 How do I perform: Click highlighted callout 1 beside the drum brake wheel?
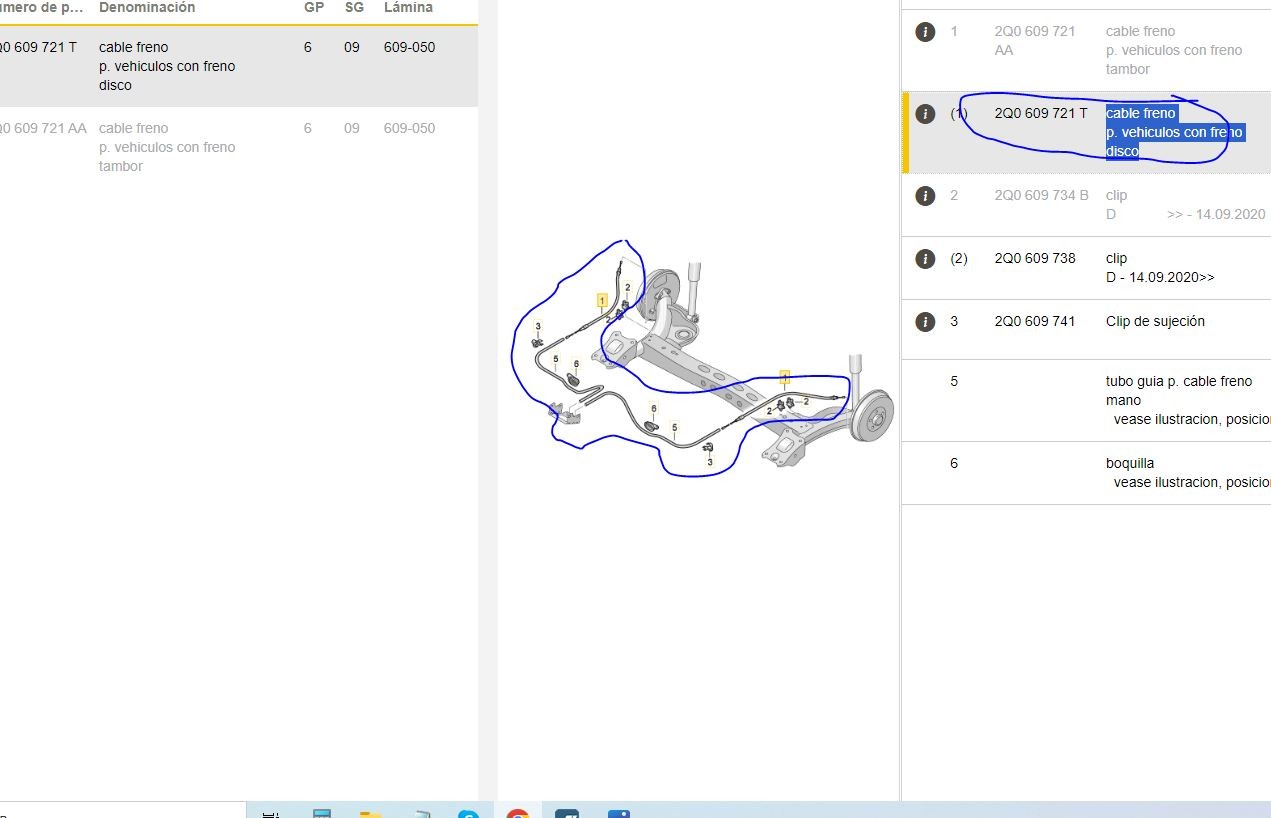[785, 377]
